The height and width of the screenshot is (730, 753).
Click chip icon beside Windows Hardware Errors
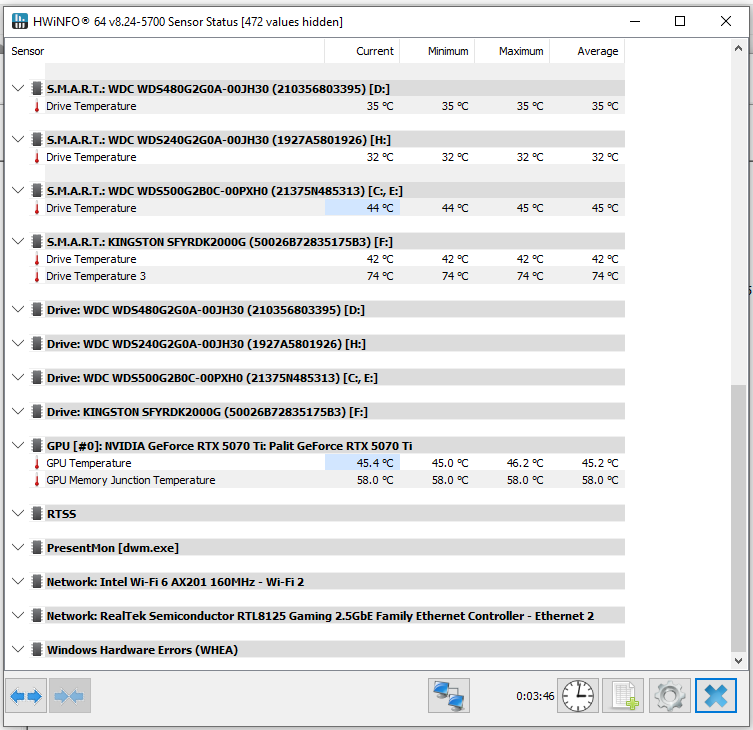click(x=36, y=649)
